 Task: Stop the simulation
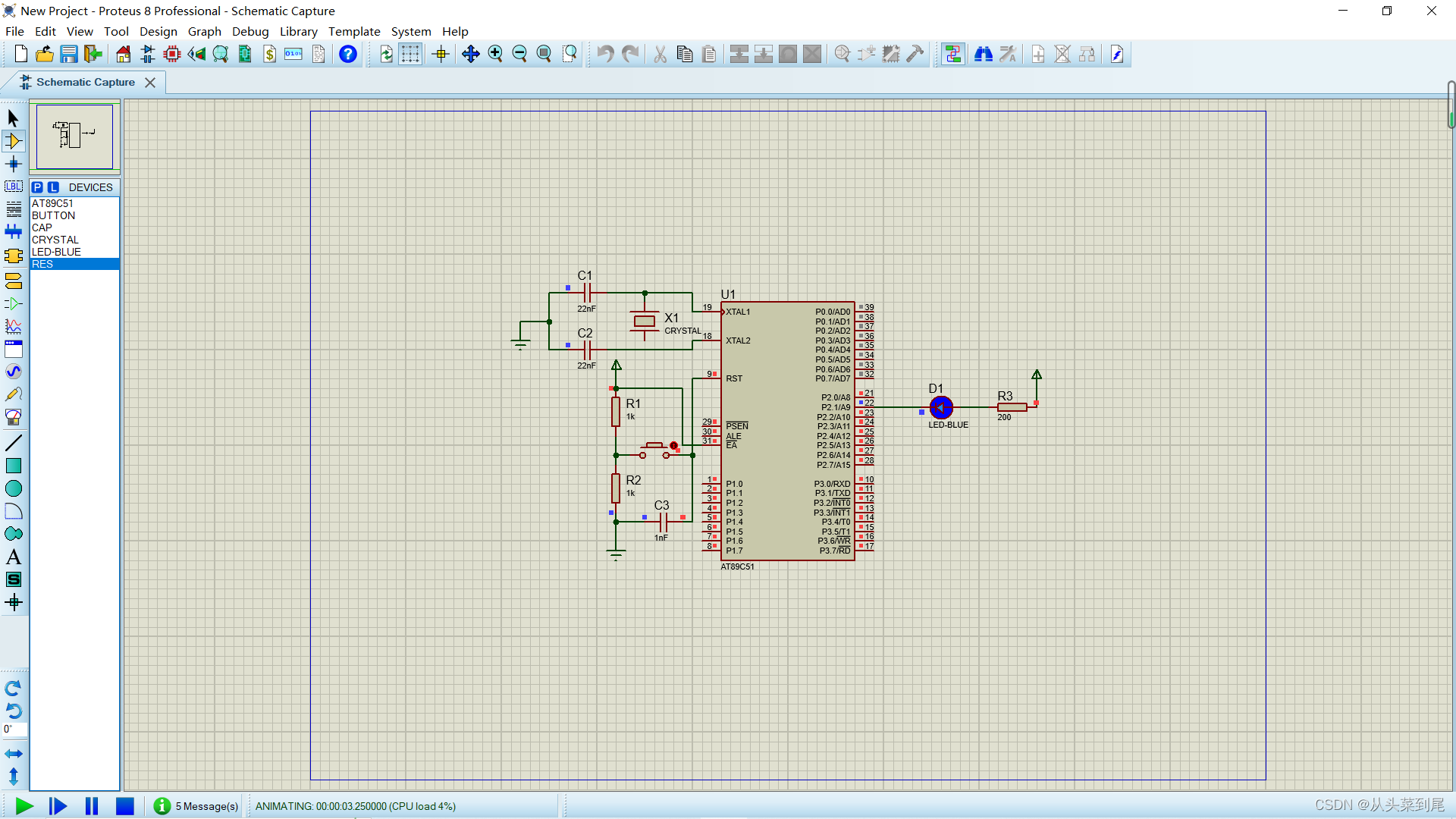coord(125,806)
